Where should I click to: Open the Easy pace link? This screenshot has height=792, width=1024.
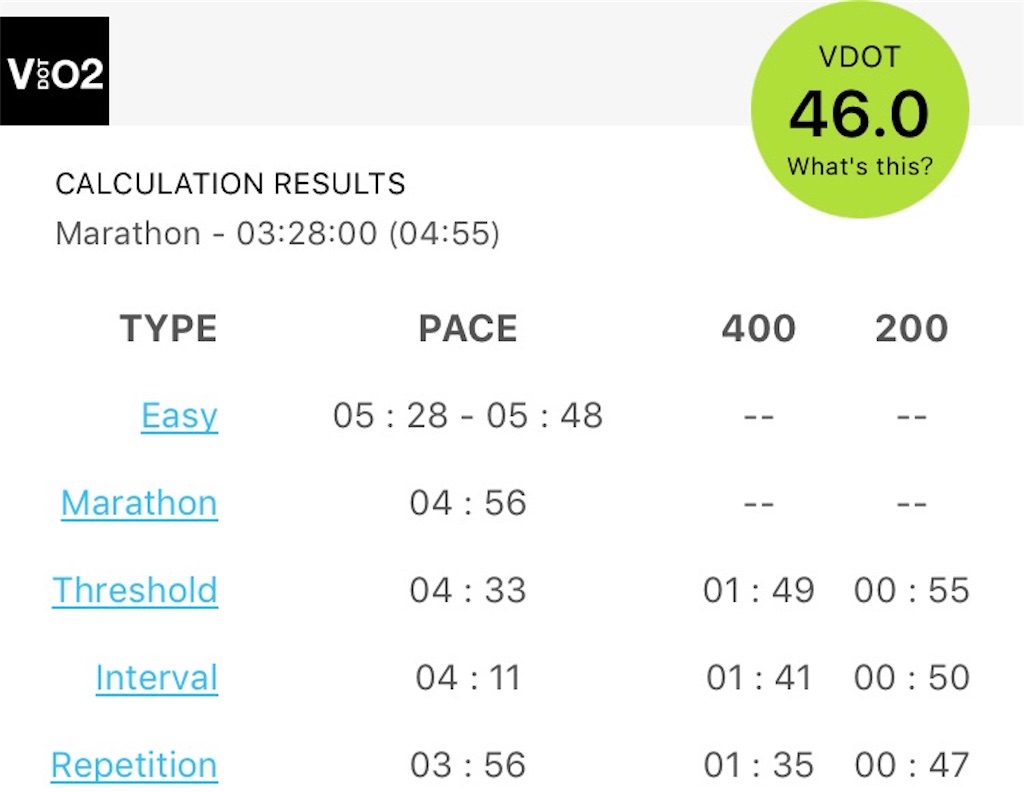(x=180, y=416)
